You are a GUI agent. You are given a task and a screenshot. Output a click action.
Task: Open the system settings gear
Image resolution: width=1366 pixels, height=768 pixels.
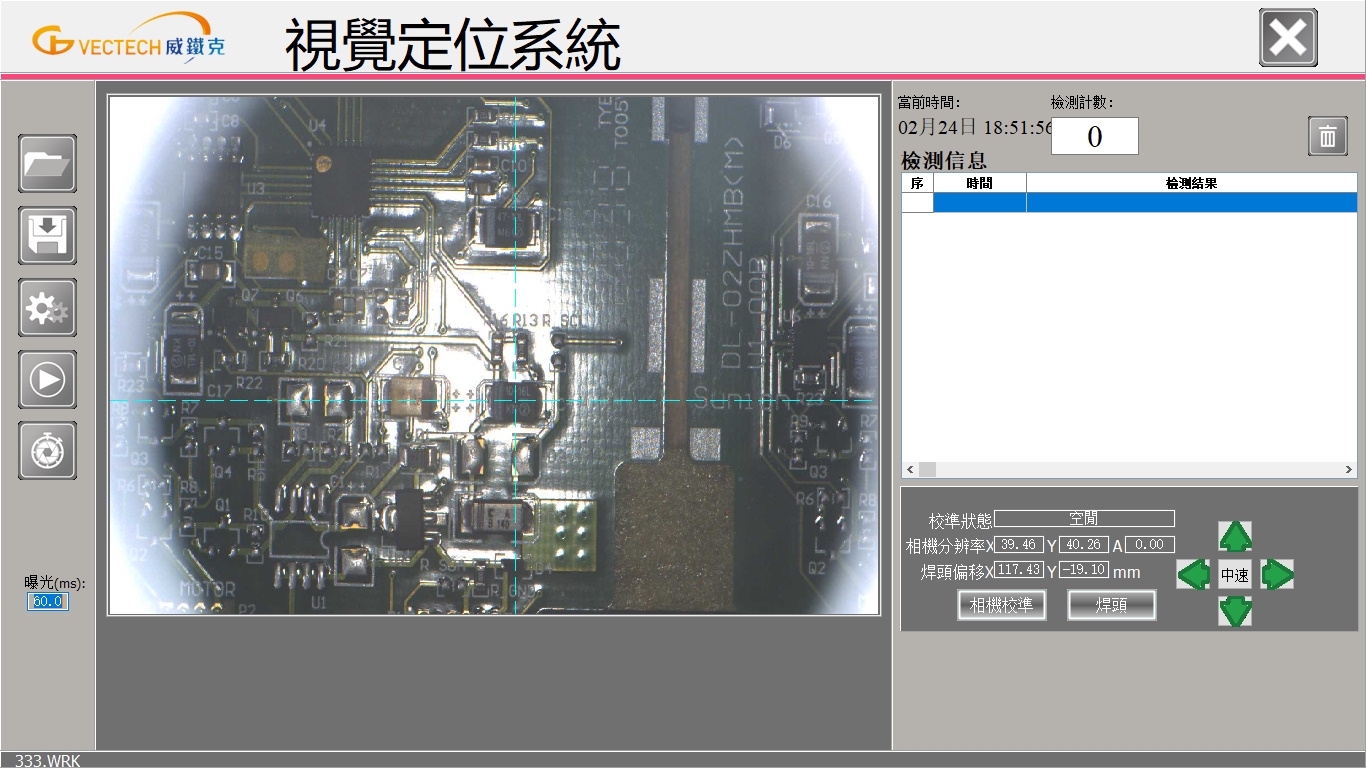click(47, 308)
